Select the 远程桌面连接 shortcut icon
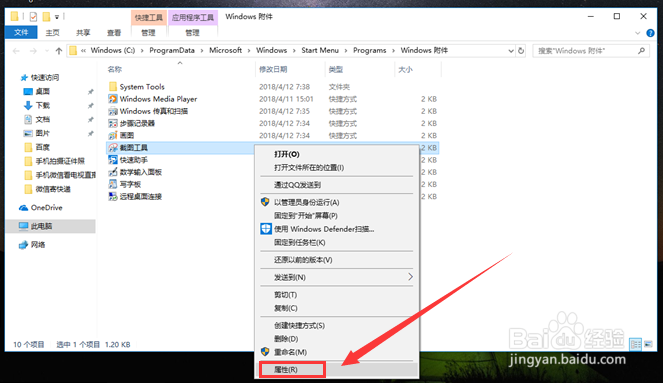The width and height of the screenshot is (663, 383). coord(112,197)
